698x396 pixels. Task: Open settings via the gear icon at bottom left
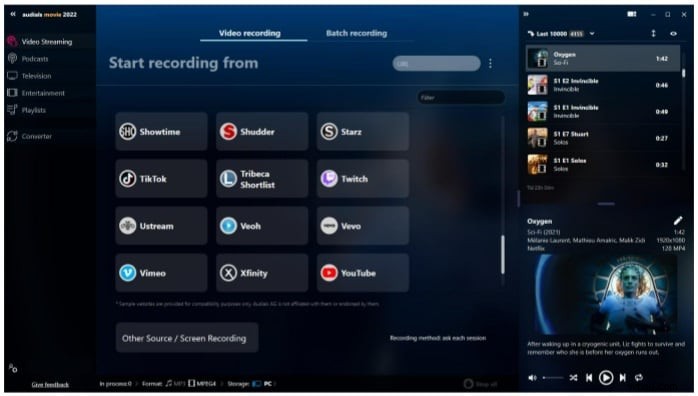13,368
